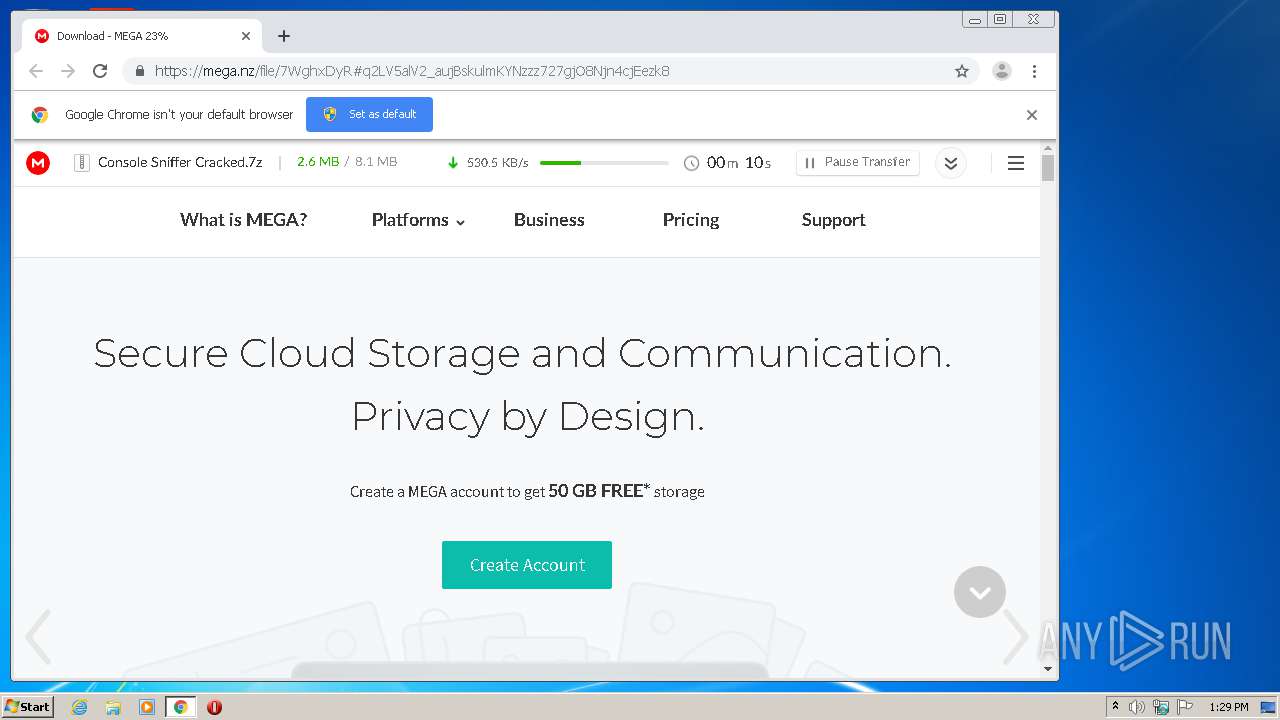Dismiss the default browser notification bar
The width and height of the screenshot is (1280, 720).
coord(1032,115)
